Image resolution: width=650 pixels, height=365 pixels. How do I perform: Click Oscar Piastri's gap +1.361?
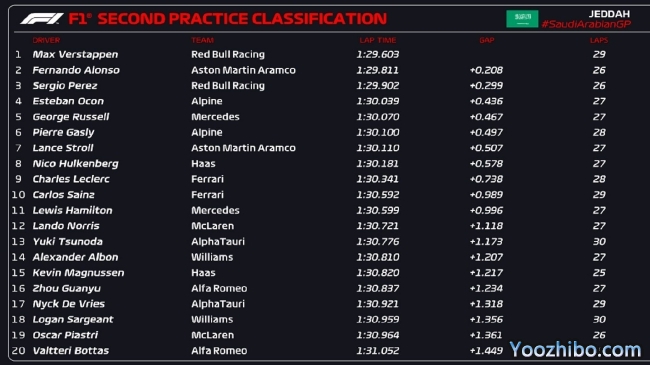point(486,335)
